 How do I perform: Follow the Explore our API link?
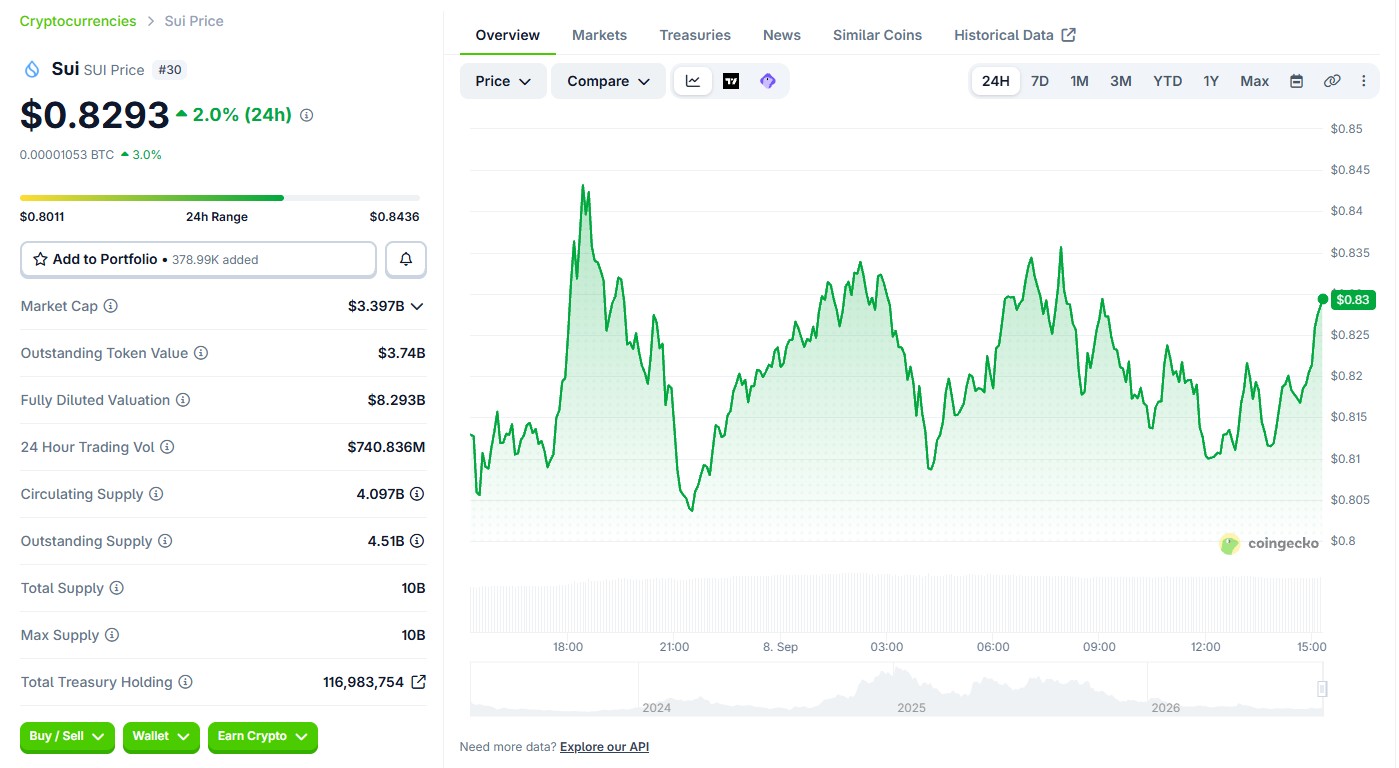point(605,747)
